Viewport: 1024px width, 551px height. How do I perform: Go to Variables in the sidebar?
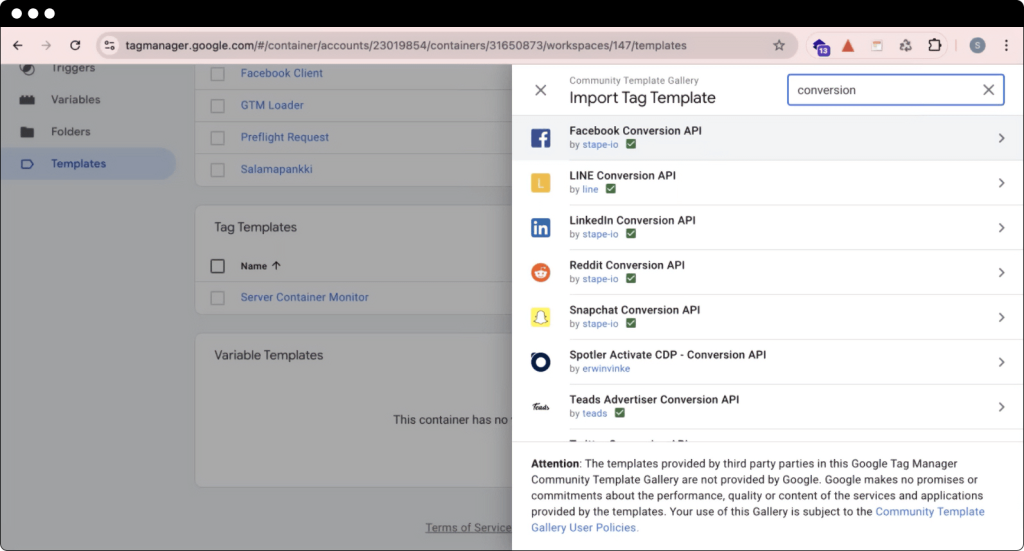(x=76, y=100)
